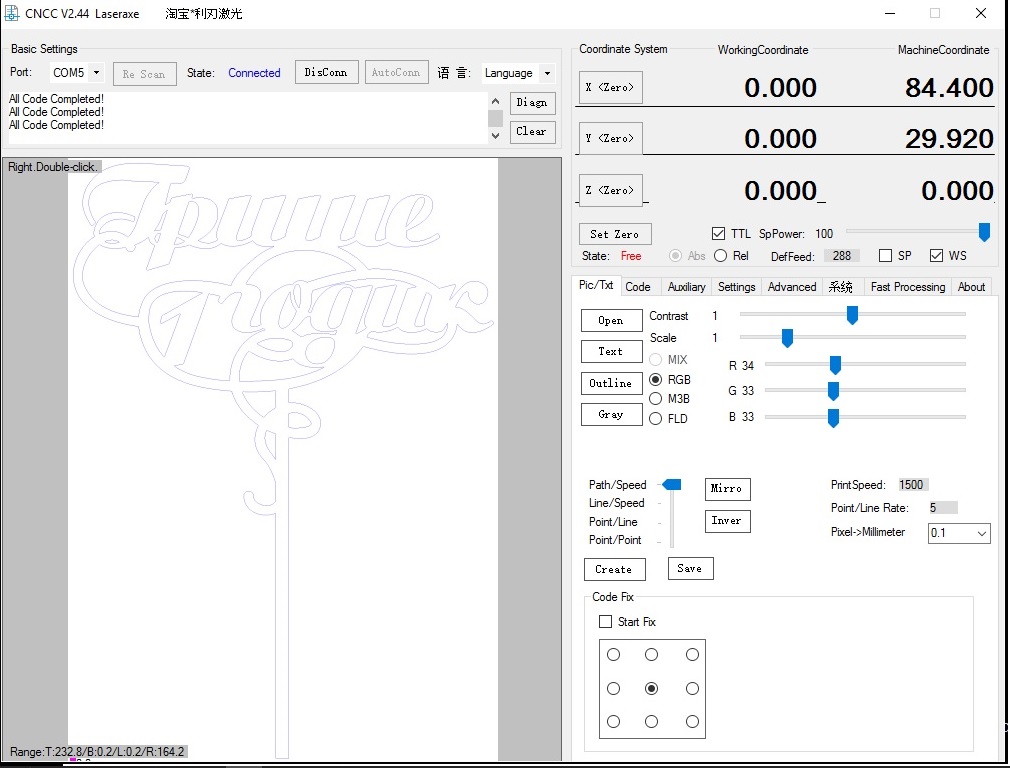The width and height of the screenshot is (1010, 768).
Task: Click X machine coordinate value 84.400
Action: click(949, 88)
